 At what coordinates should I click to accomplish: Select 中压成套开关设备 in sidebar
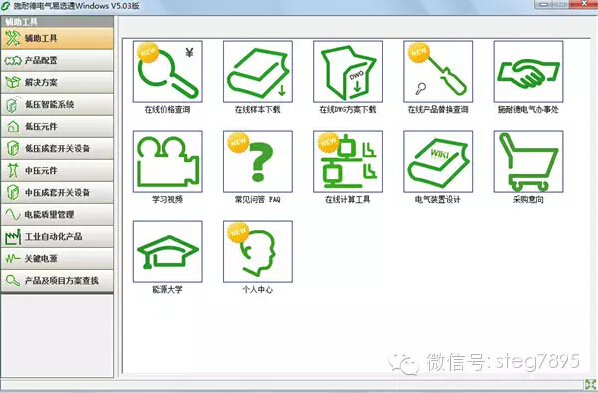point(57,192)
